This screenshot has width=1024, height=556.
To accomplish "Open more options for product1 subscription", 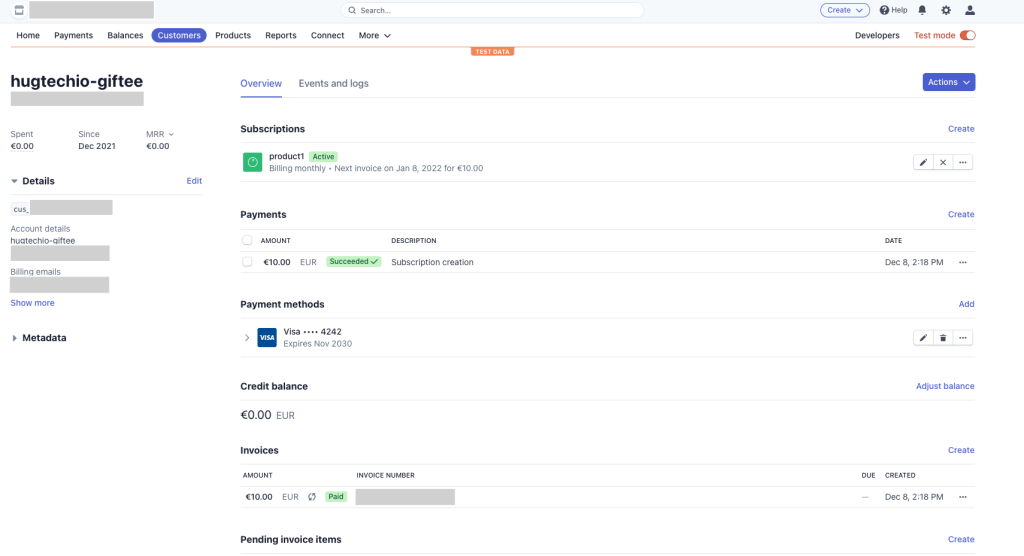I will click(963, 162).
